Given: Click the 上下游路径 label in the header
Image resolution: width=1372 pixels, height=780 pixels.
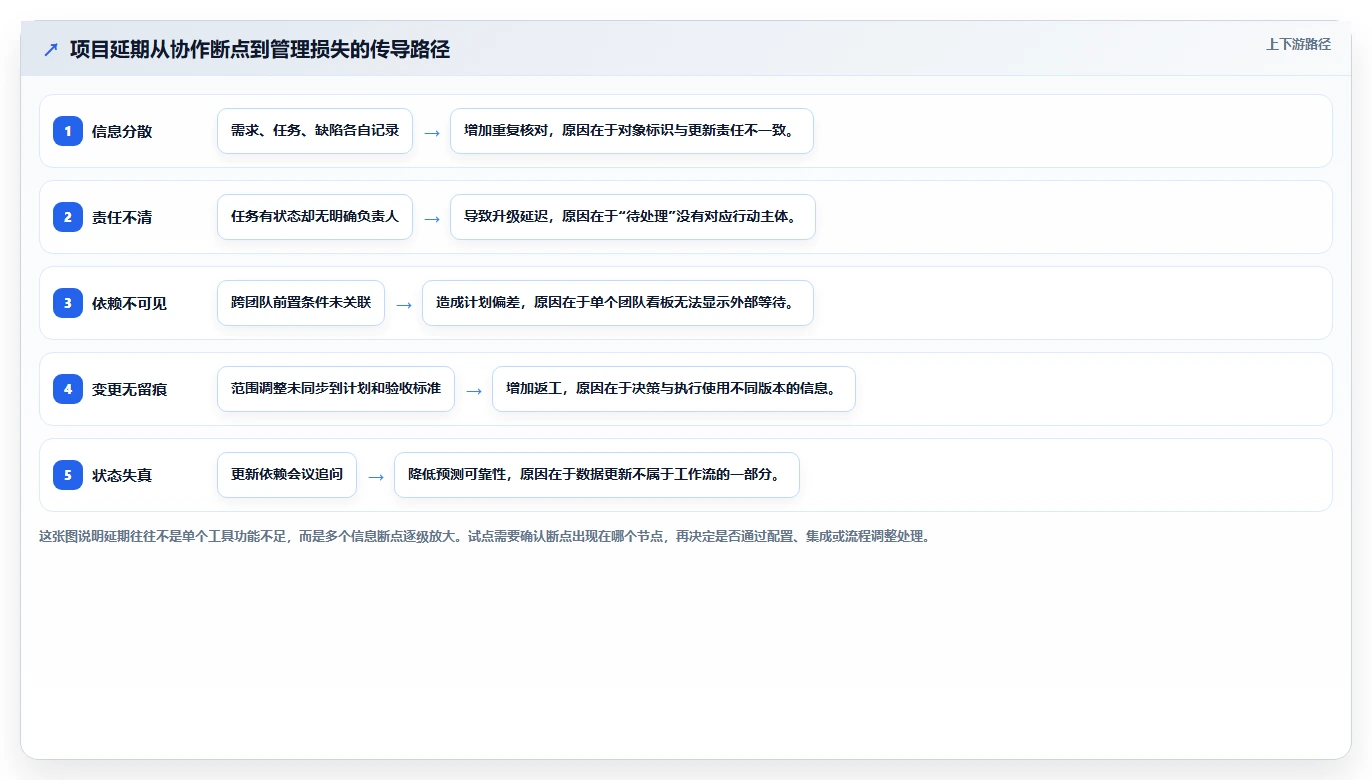Looking at the screenshot, I should point(1298,44).
